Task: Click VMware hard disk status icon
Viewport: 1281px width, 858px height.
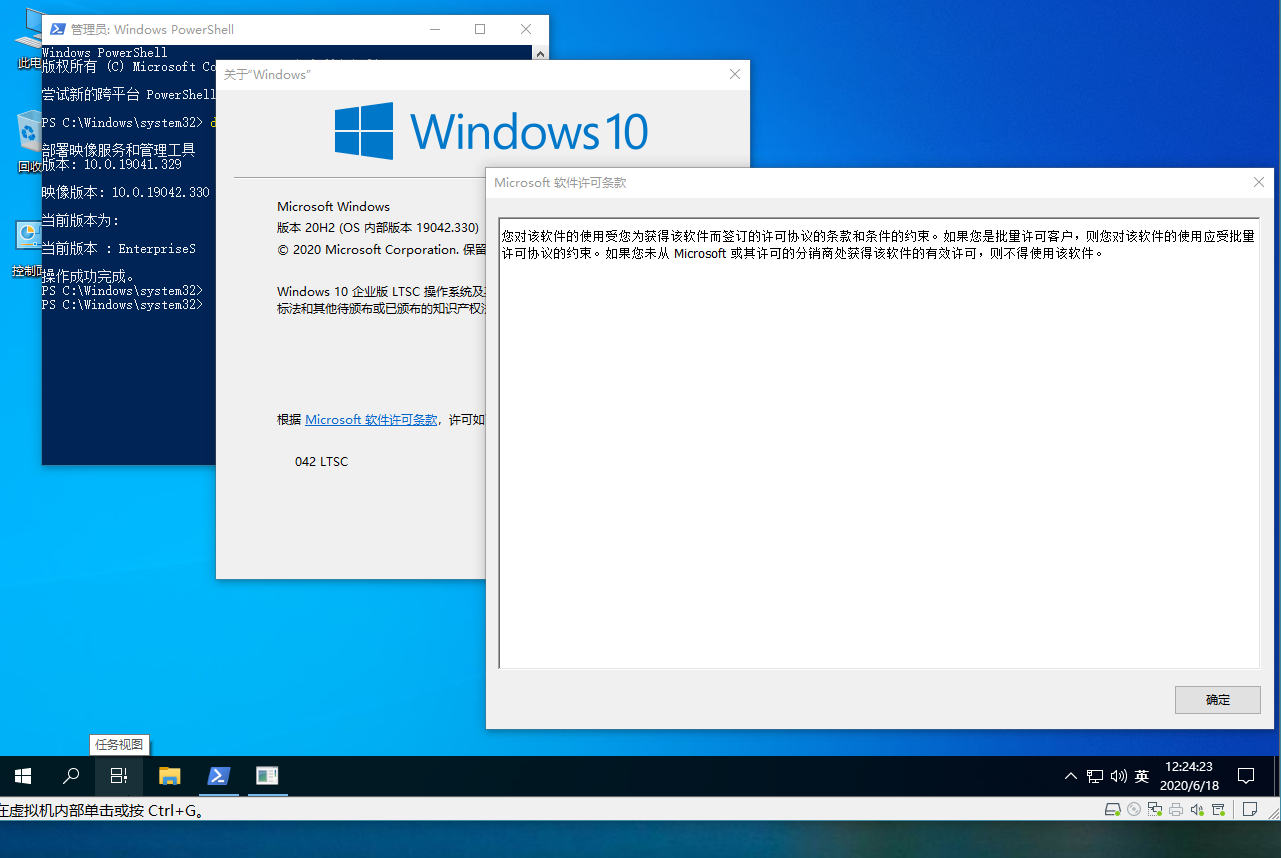Action: tap(1112, 809)
